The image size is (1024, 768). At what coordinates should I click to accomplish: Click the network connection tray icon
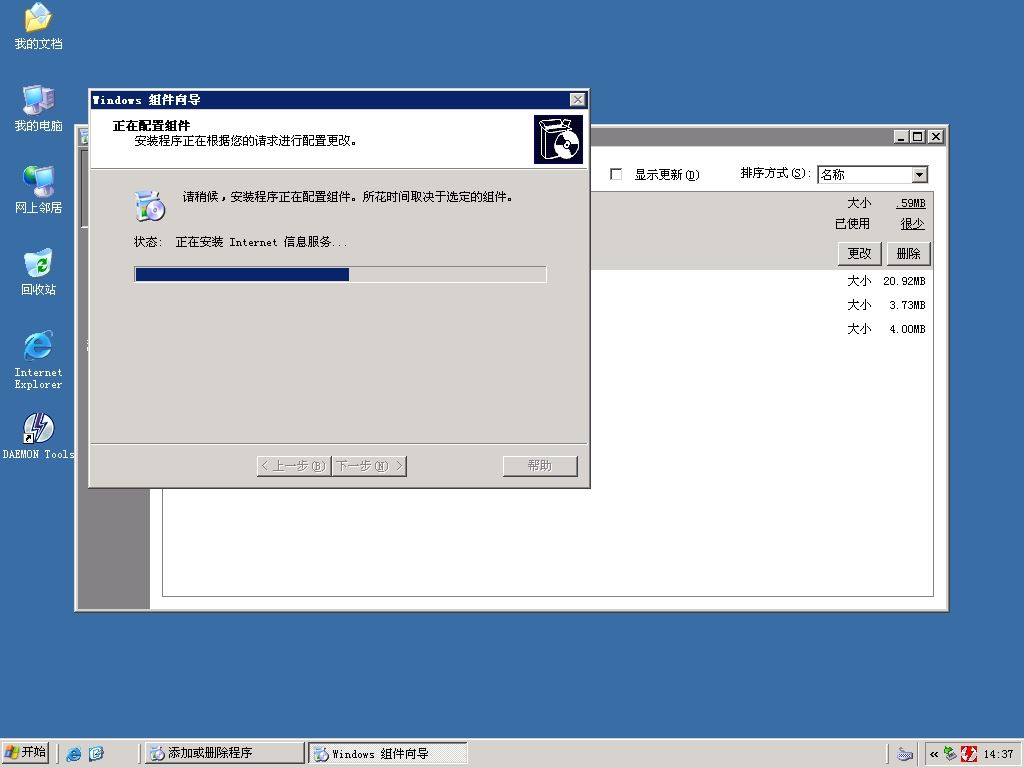(x=950, y=754)
